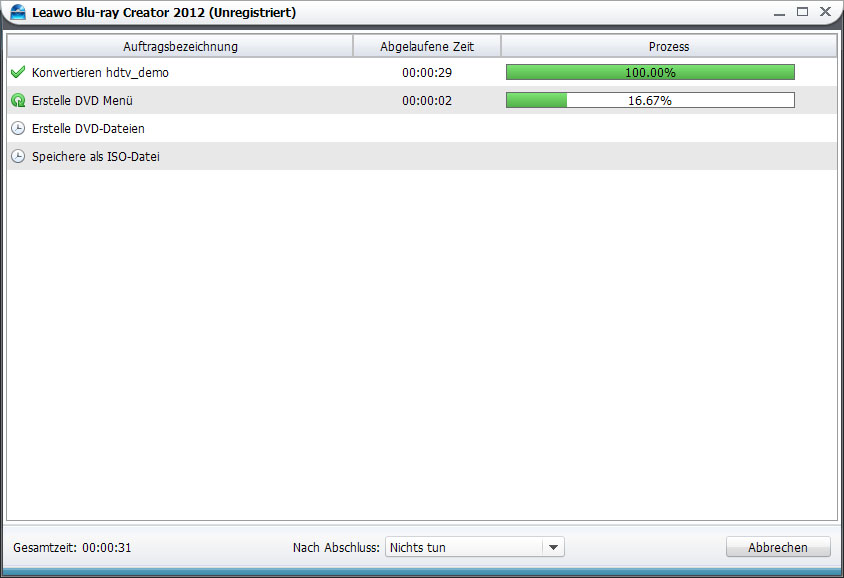
Task: Click the Auftragsbezeichnung column header
Action: pyautogui.click(x=180, y=46)
